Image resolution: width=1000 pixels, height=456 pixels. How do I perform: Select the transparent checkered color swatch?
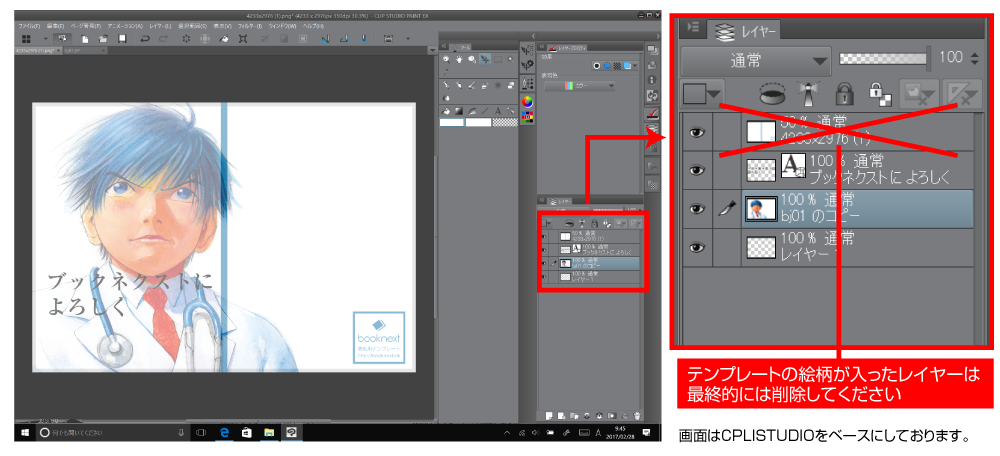point(505,122)
